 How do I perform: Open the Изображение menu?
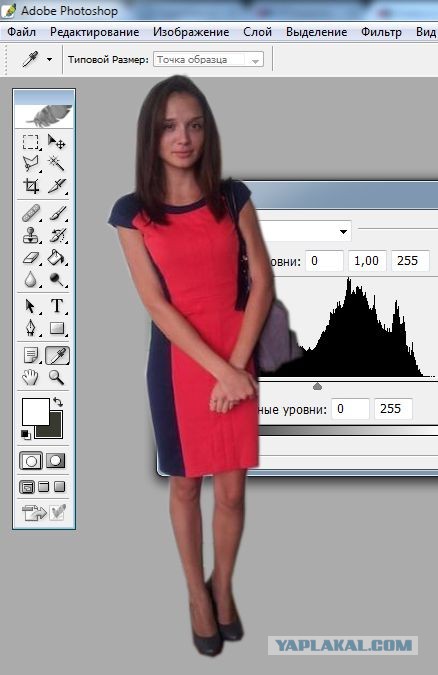click(x=191, y=32)
